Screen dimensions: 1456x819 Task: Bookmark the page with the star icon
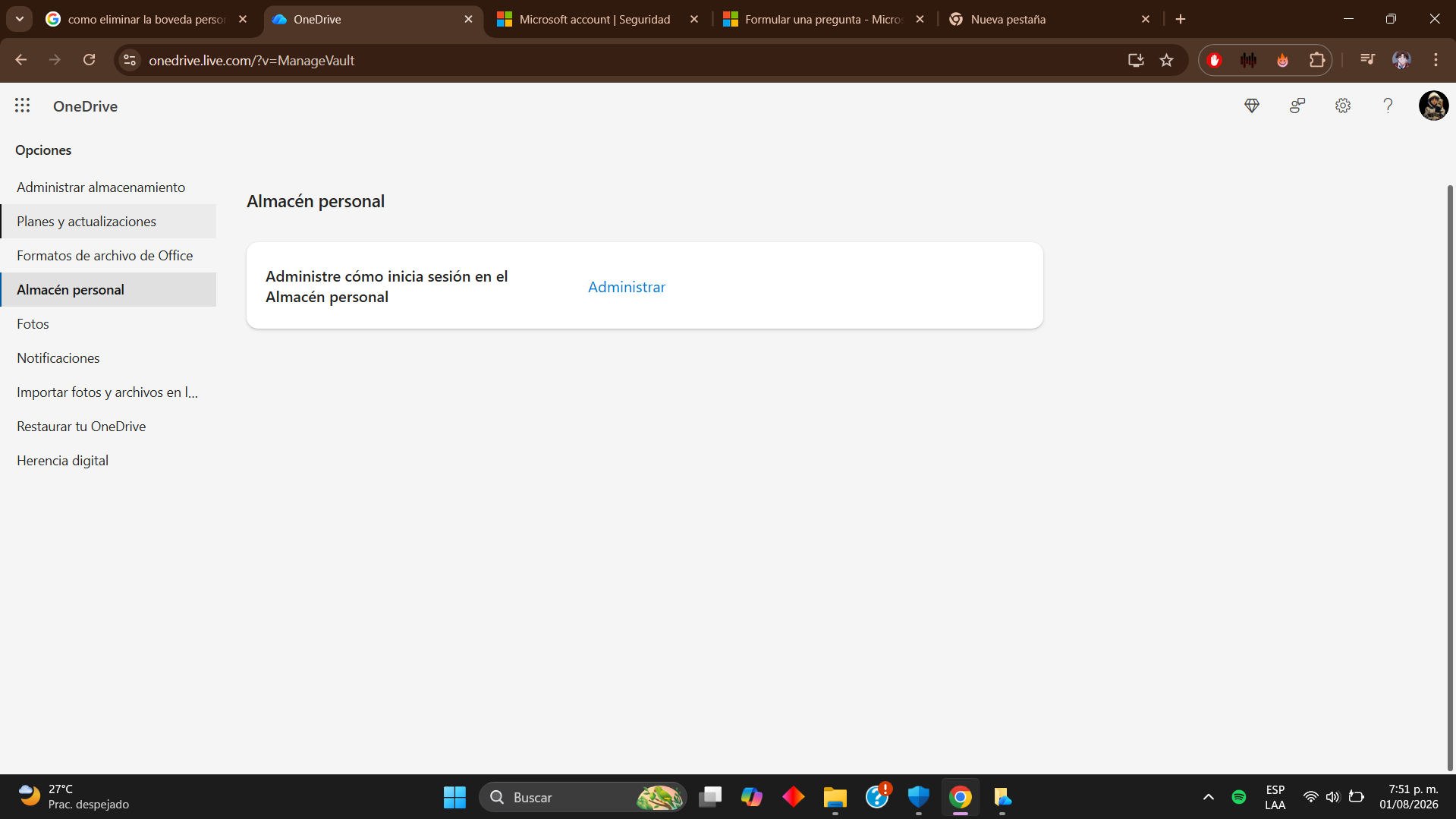(x=1167, y=60)
